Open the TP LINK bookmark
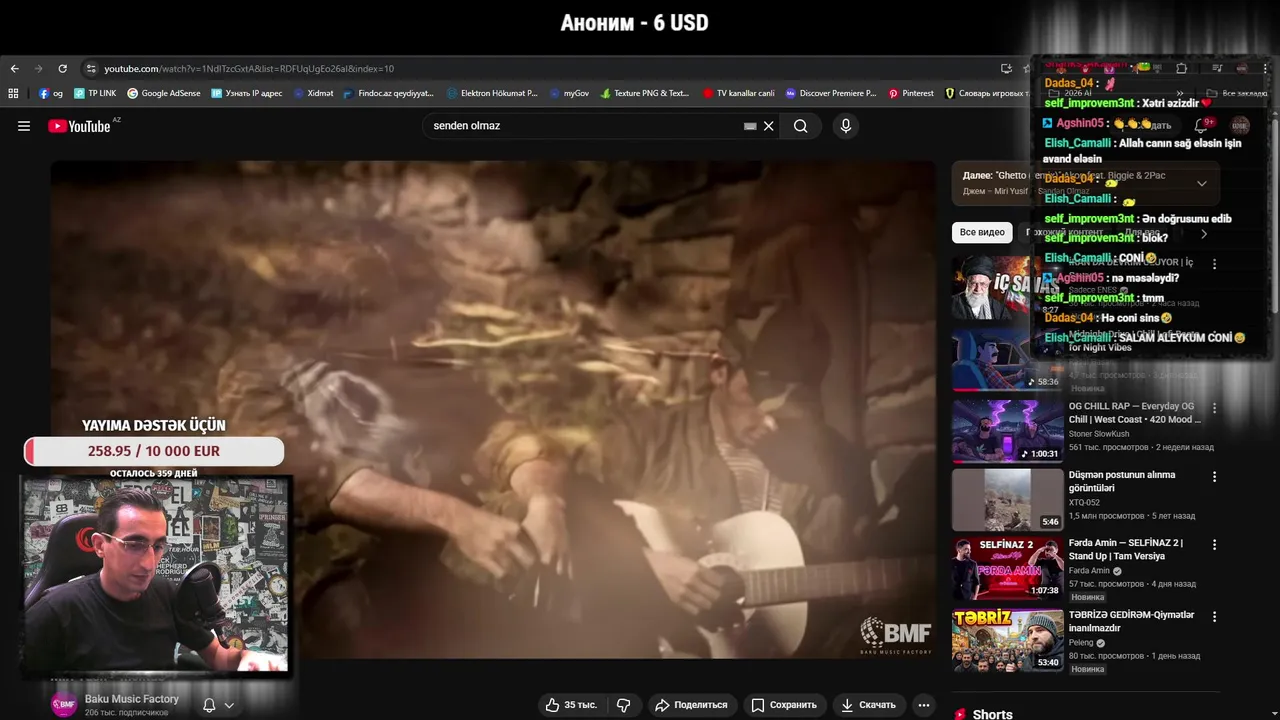This screenshot has height=720, width=1280. (x=95, y=93)
